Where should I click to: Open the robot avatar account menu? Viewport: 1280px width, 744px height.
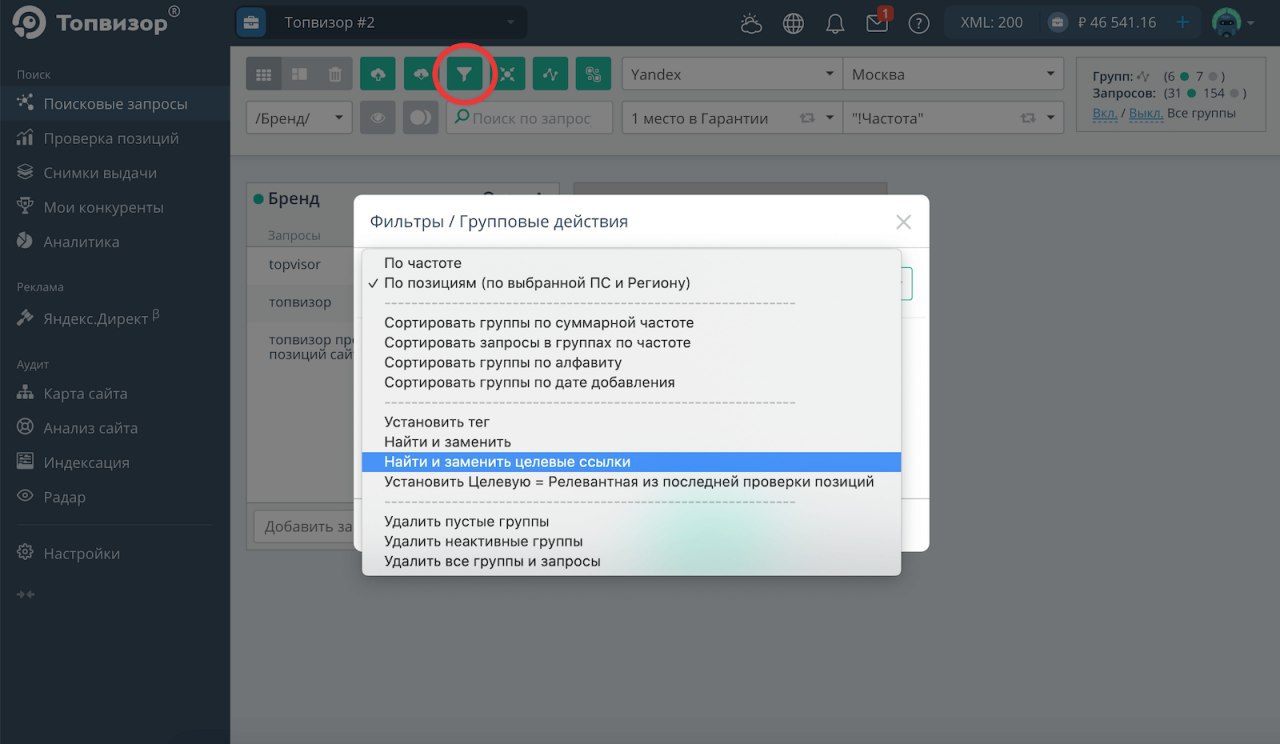click(x=1226, y=22)
